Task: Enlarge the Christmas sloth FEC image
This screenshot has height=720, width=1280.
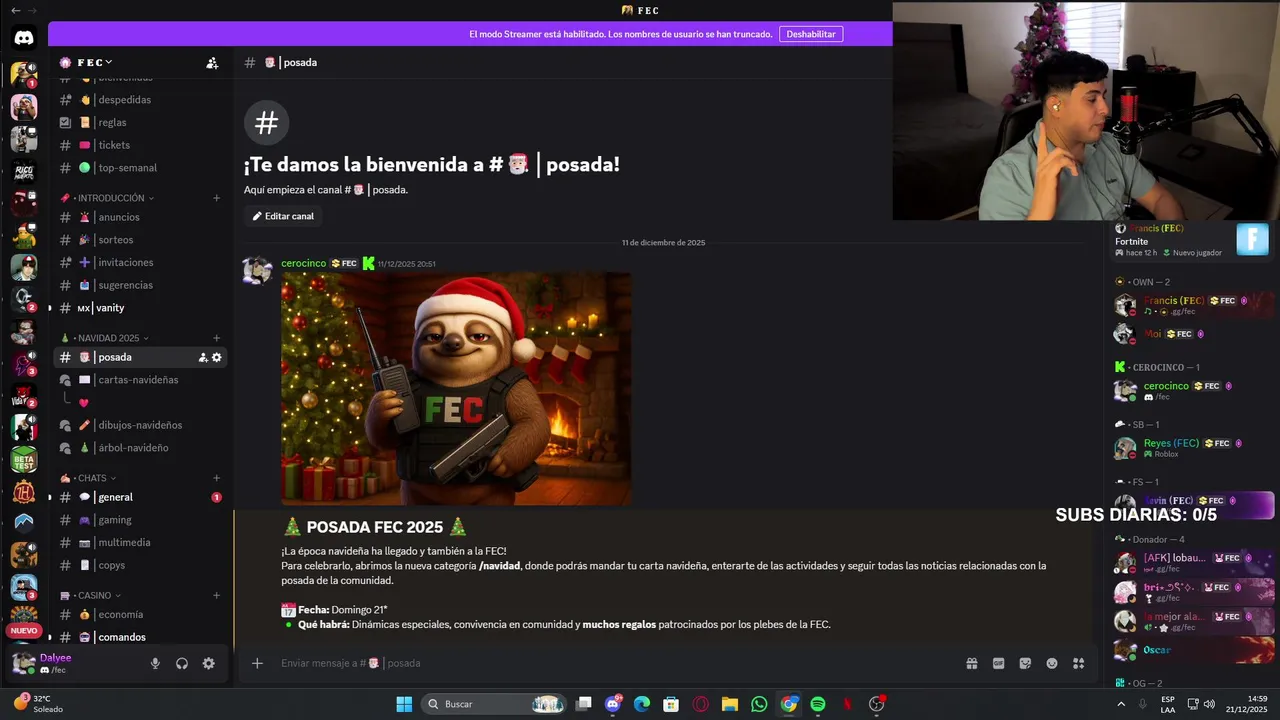Action: click(x=456, y=389)
